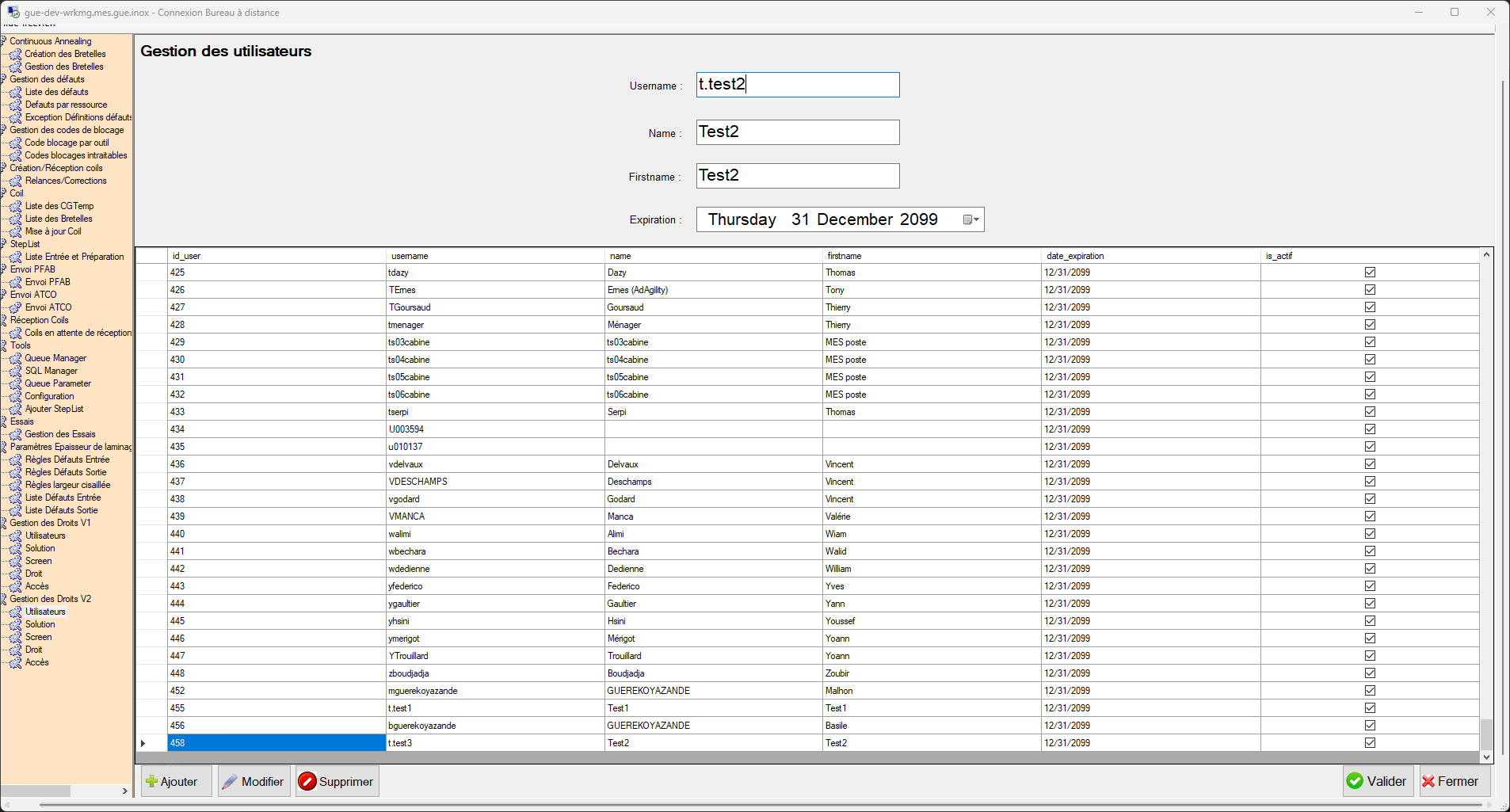Click the icon next to Gestion des Essais
This screenshot has width=1510, height=812.
16,434
